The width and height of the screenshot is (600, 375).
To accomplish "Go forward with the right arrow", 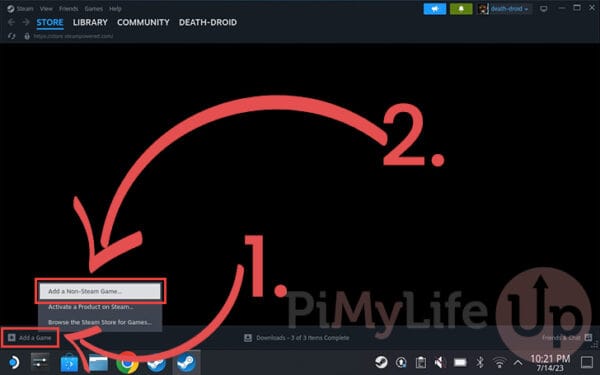I will (26, 22).
